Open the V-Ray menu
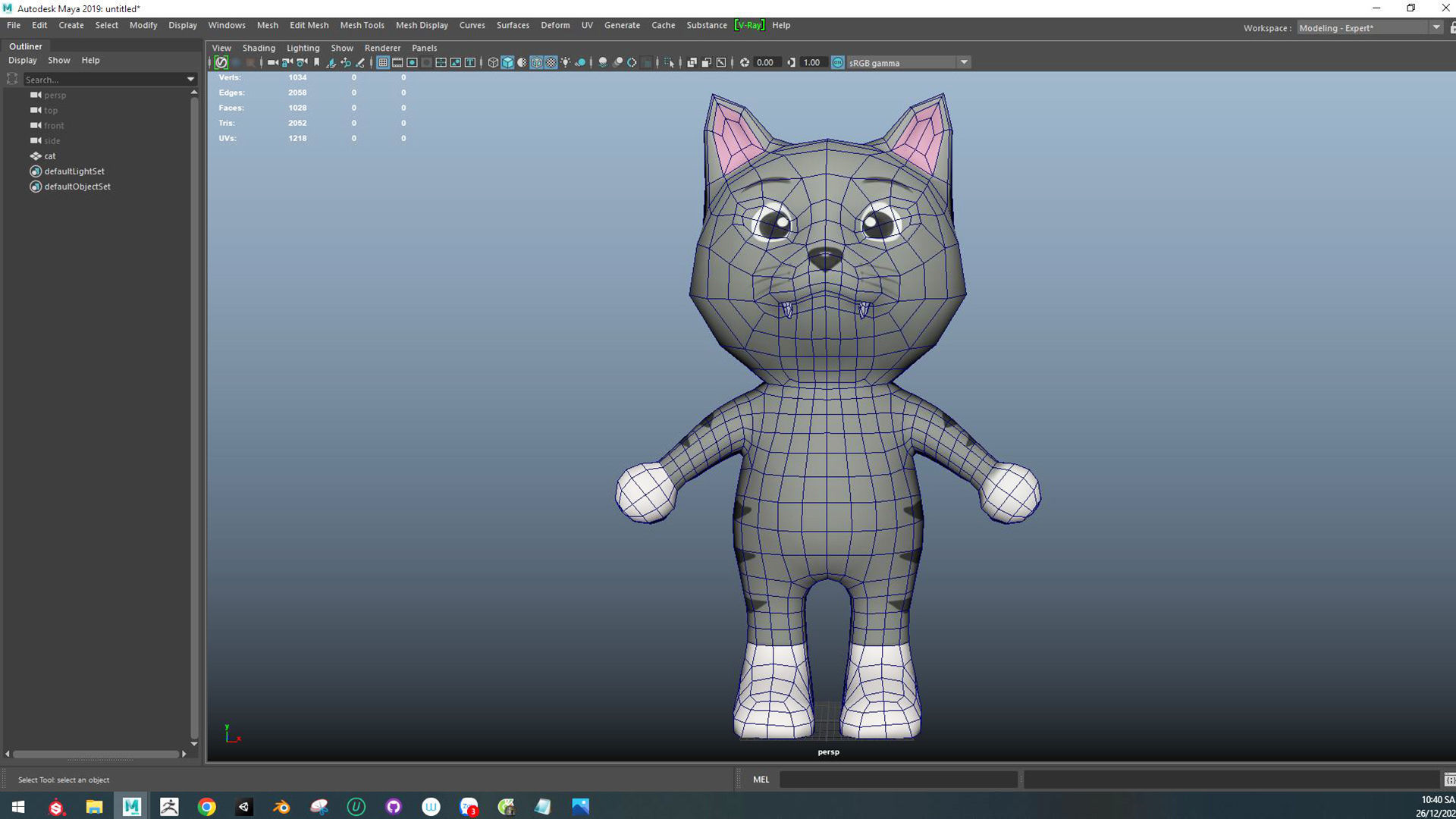The width and height of the screenshot is (1456, 819). click(749, 25)
